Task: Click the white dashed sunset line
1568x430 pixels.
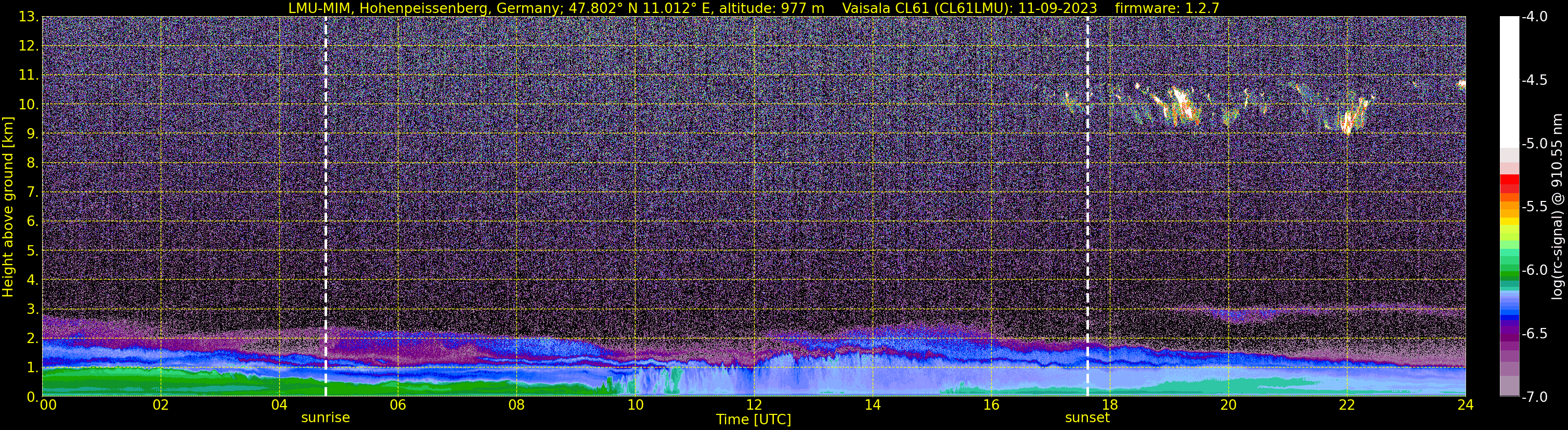Action: tap(1087, 207)
